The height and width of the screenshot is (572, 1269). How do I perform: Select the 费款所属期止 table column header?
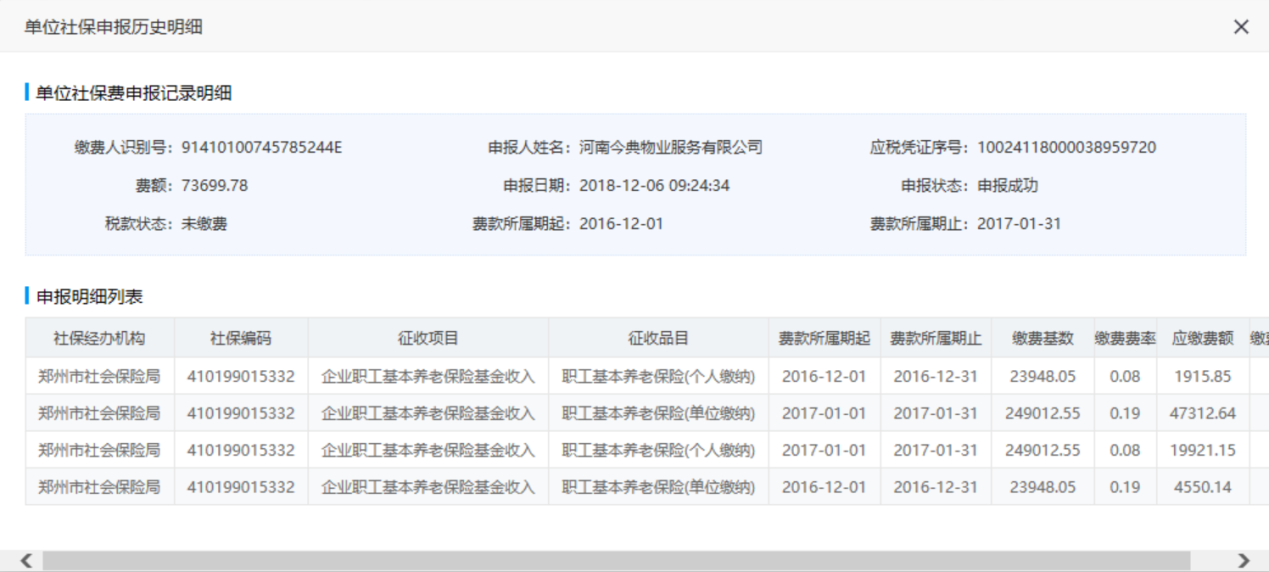[935, 338]
